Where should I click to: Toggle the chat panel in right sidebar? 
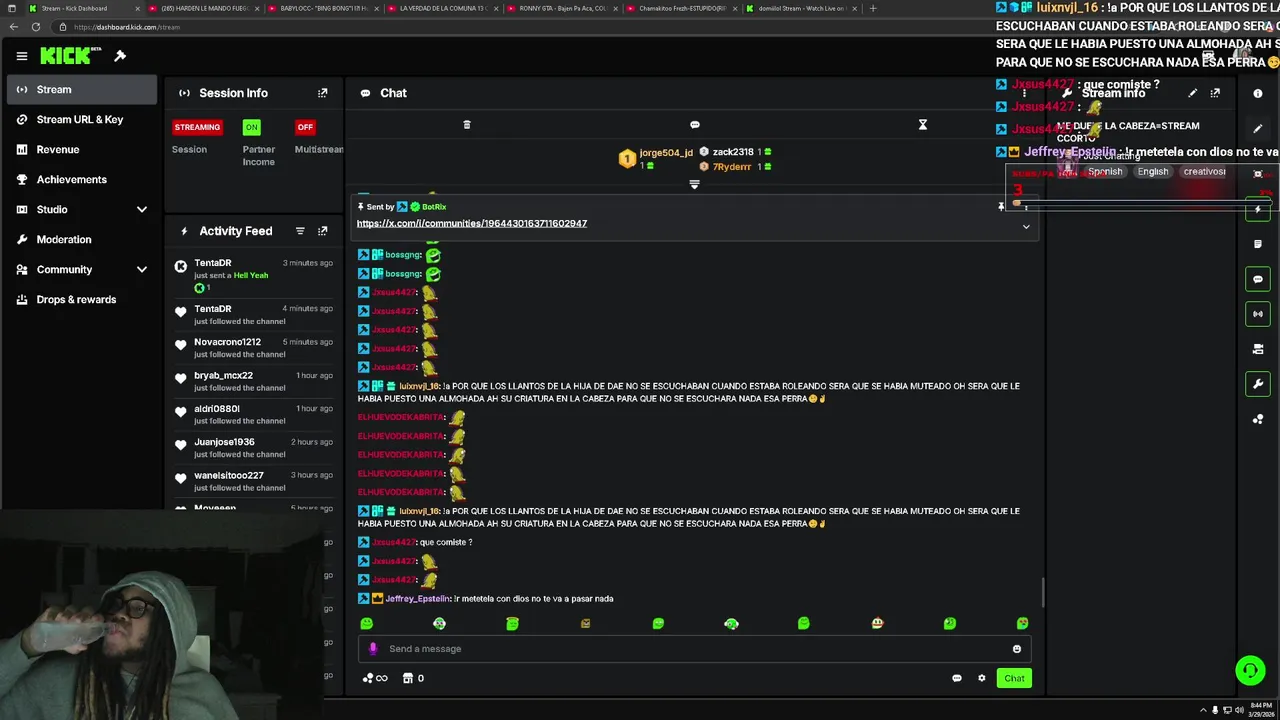(x=1258, y=279)
